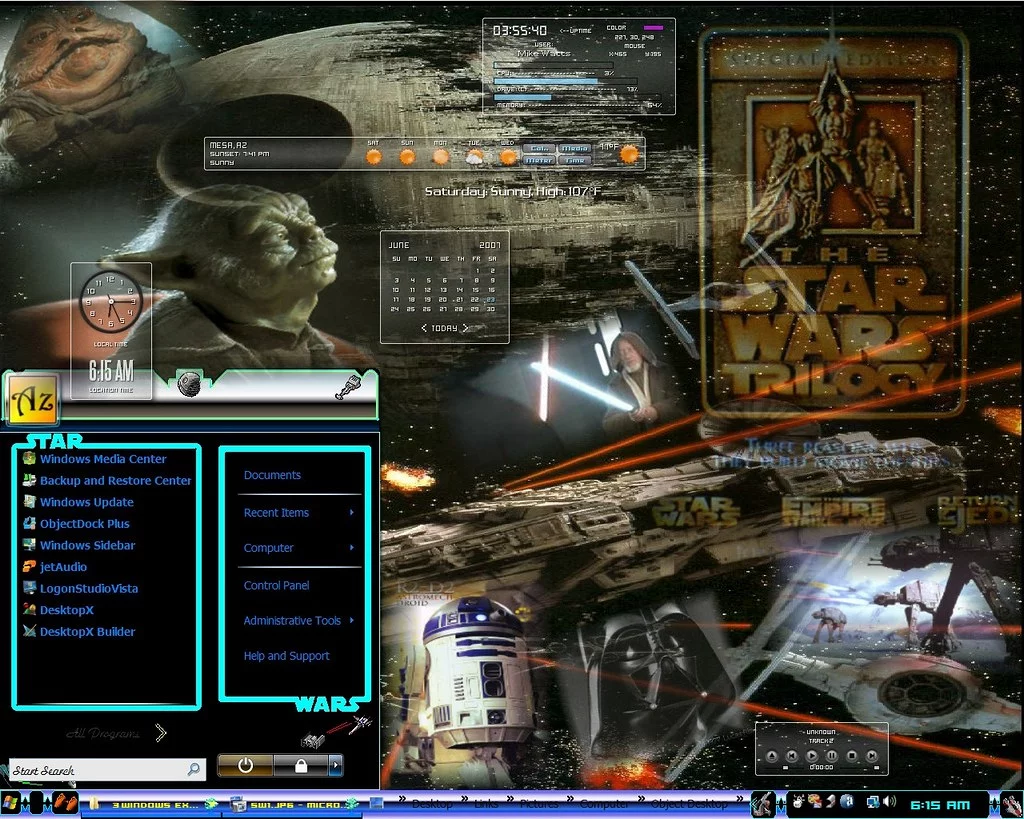
Task: Toggle the Meter widget button
Action: pos(539,160)
